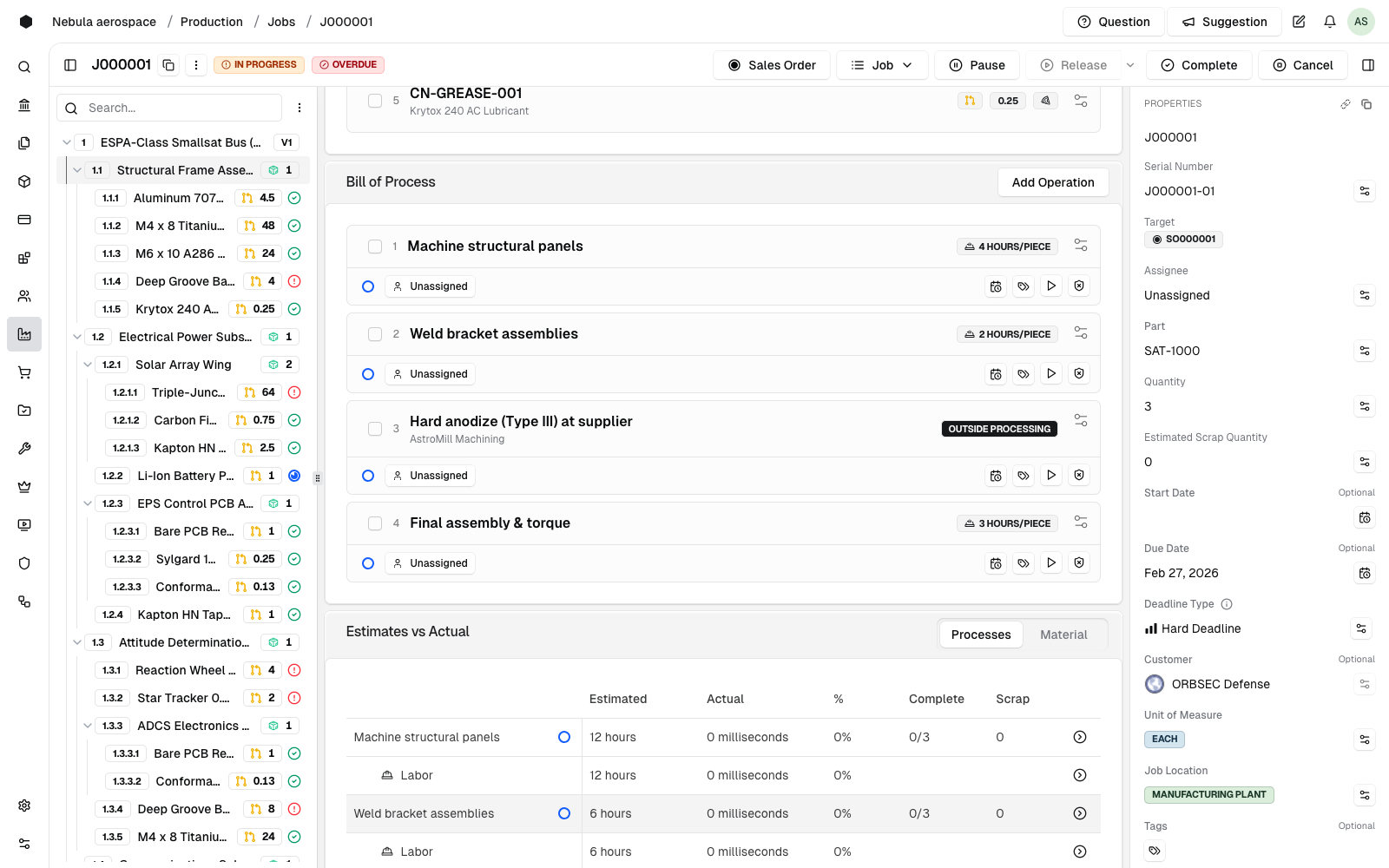
Task: Click the Add Operation button
Action: pos(1053,182)
